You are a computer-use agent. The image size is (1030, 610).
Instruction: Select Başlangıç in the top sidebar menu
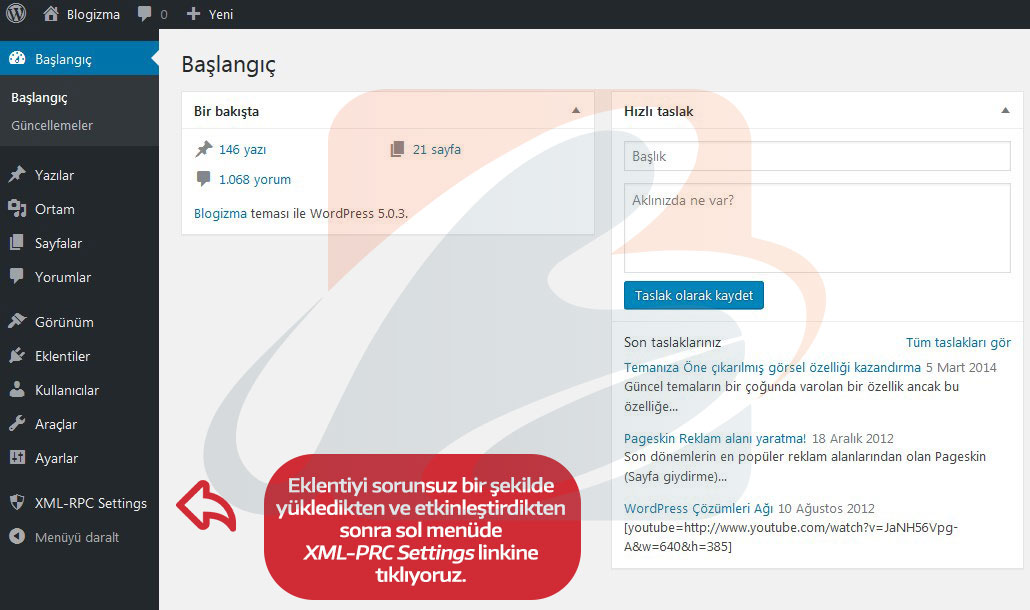79,58
